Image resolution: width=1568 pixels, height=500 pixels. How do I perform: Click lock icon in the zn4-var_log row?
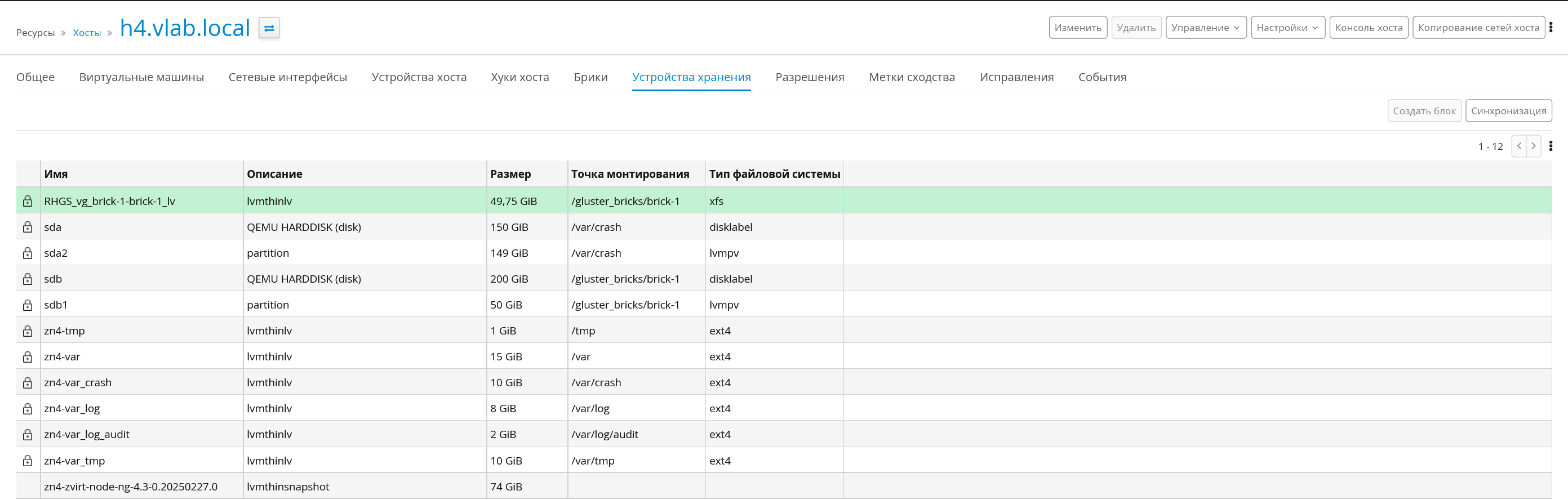pos(28,409)
